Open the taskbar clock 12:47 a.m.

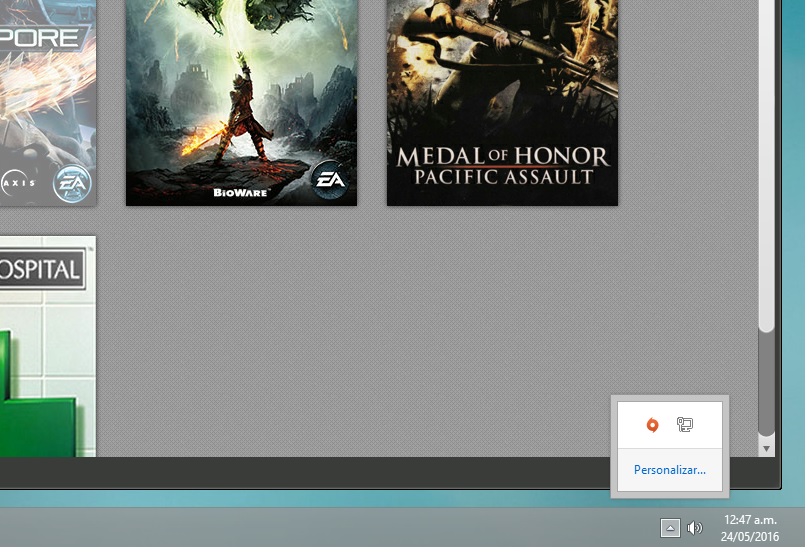(x=750, y=519)
